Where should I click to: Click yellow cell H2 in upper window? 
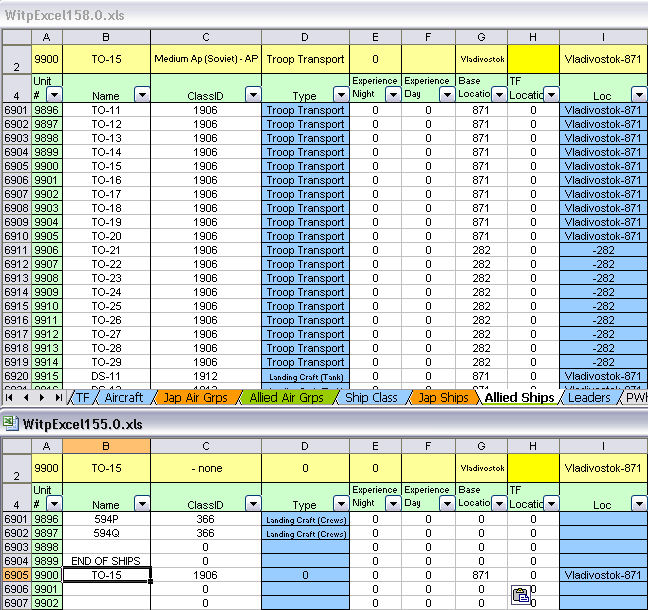[533, 59]
